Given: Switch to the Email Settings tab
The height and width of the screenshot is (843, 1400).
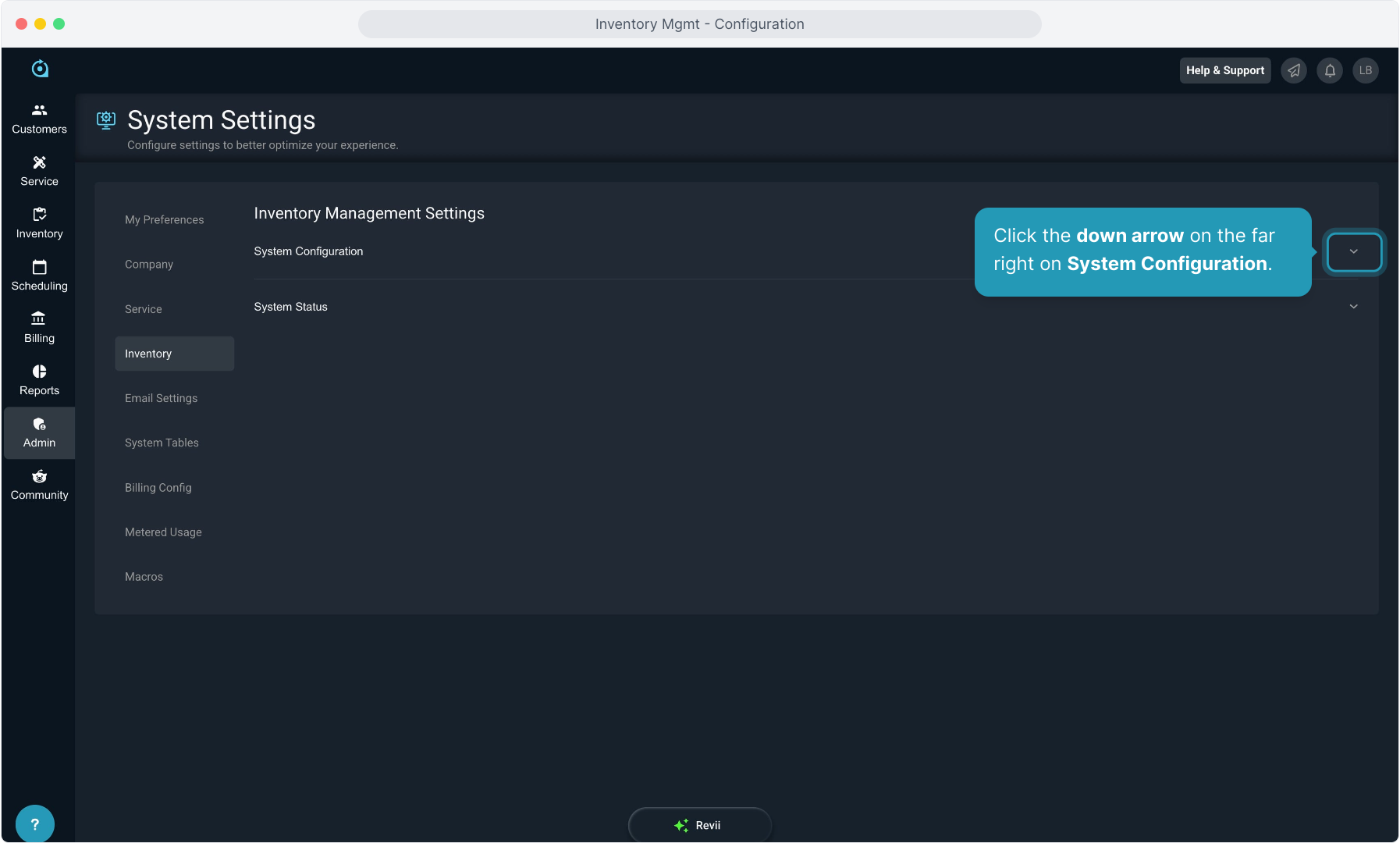Looking at the screenshot, I should [x=161, y=398].
